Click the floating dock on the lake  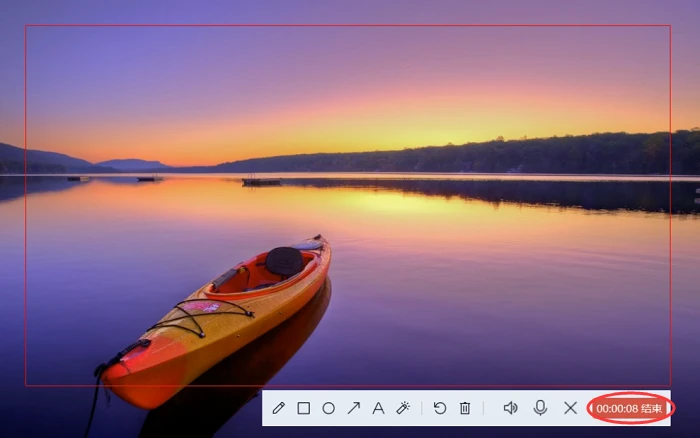pyautogui.click(x=261, y=181)
